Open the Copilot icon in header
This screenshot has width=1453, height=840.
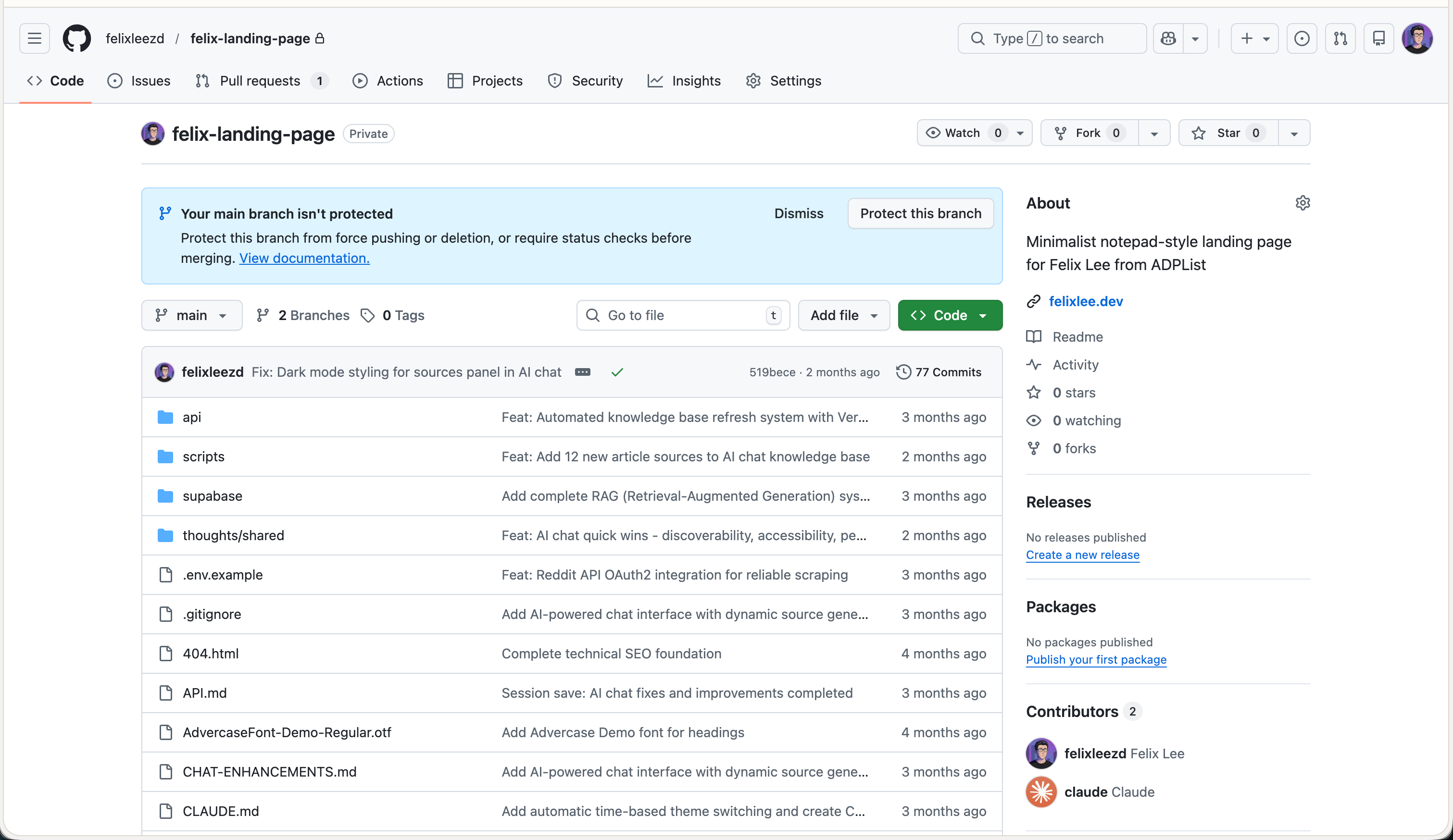pyautogui.click(x=1168, y=38)
